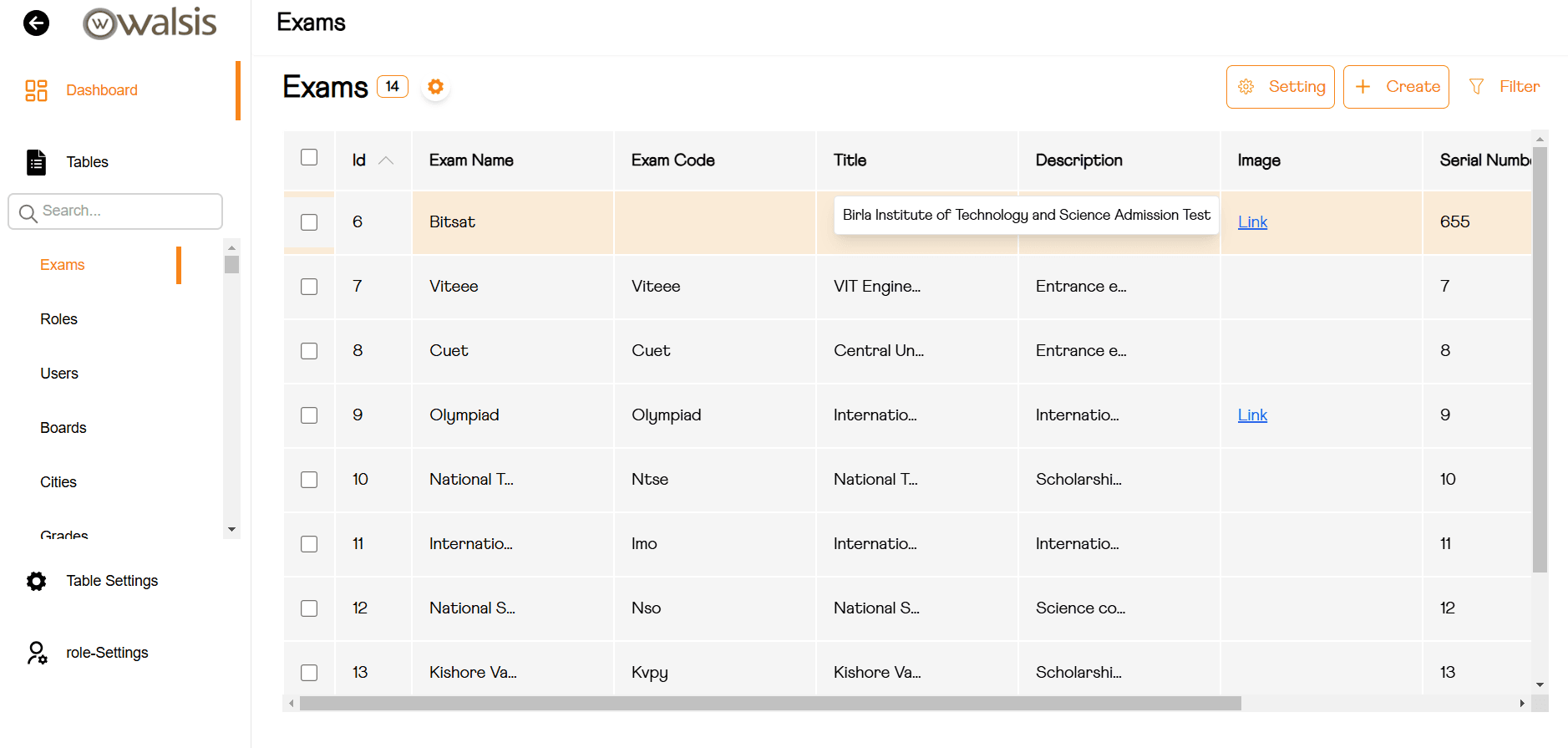
Task: Click the role-Settings user icon
Action: pyautogui.click(x=36, y=653)
